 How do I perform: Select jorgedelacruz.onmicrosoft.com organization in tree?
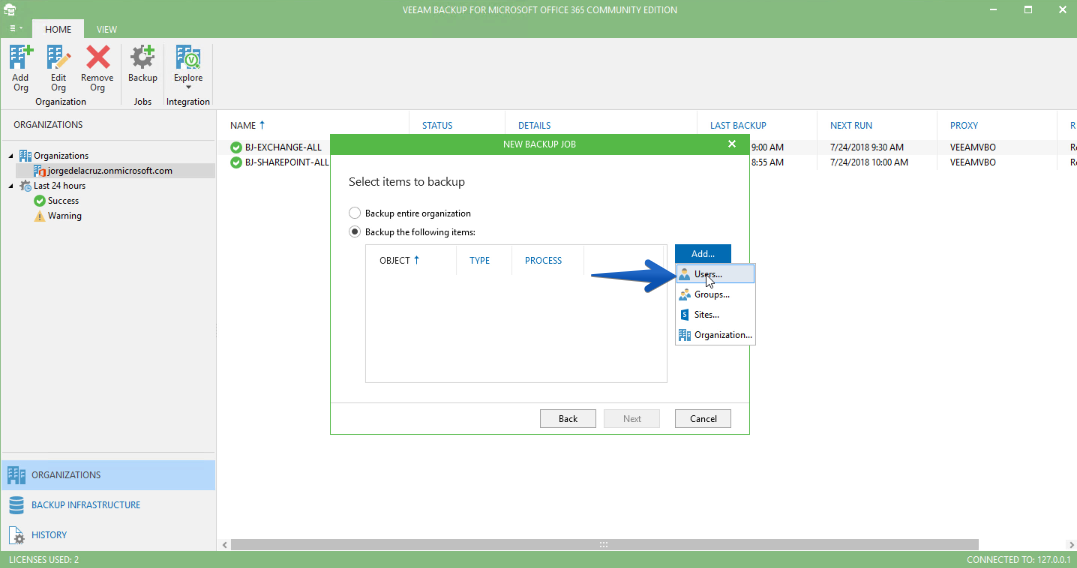110,171
